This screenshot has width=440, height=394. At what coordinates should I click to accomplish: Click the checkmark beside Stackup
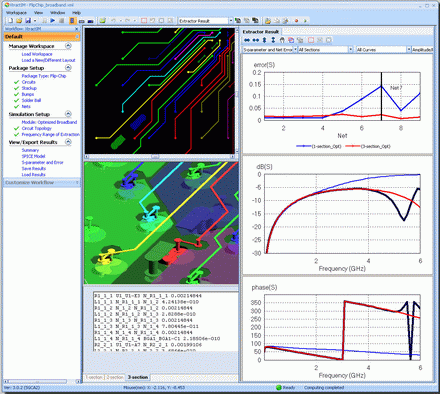pos(16,88)
